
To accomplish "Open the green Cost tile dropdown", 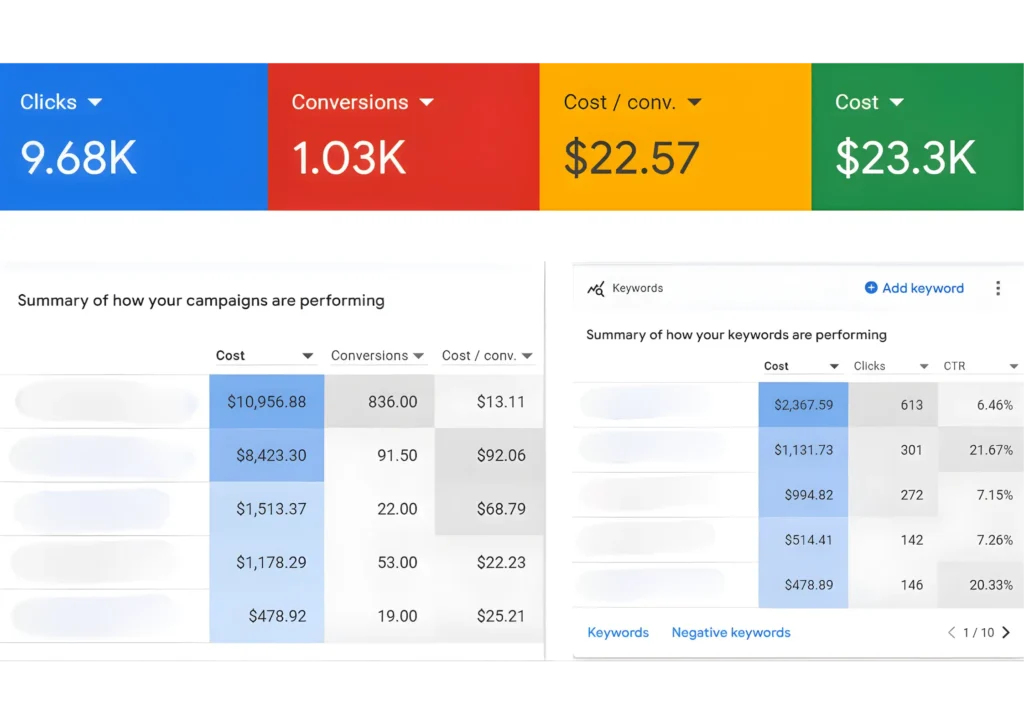I will tap(896, 102).
